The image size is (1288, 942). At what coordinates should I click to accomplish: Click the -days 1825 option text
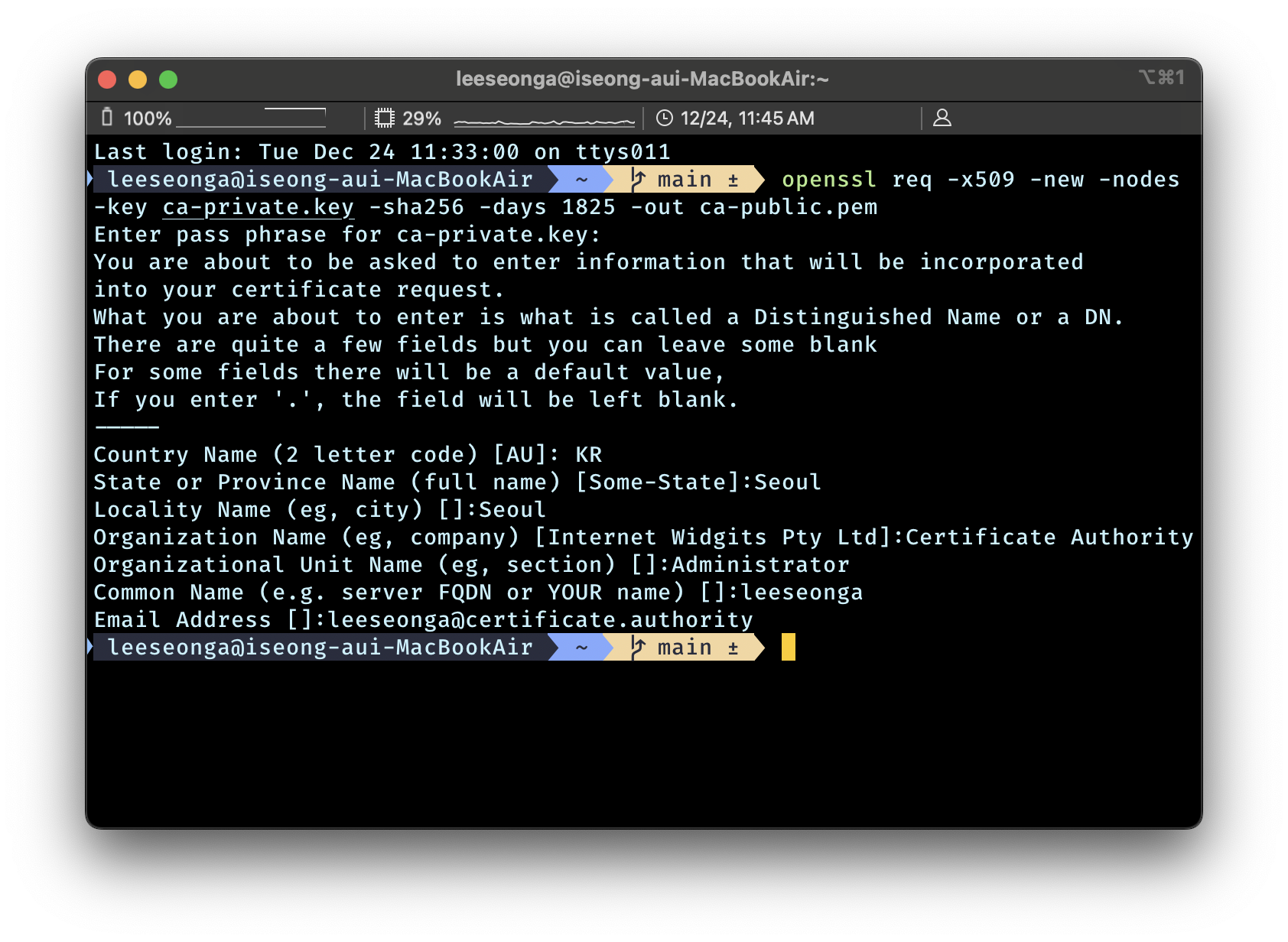547,207
